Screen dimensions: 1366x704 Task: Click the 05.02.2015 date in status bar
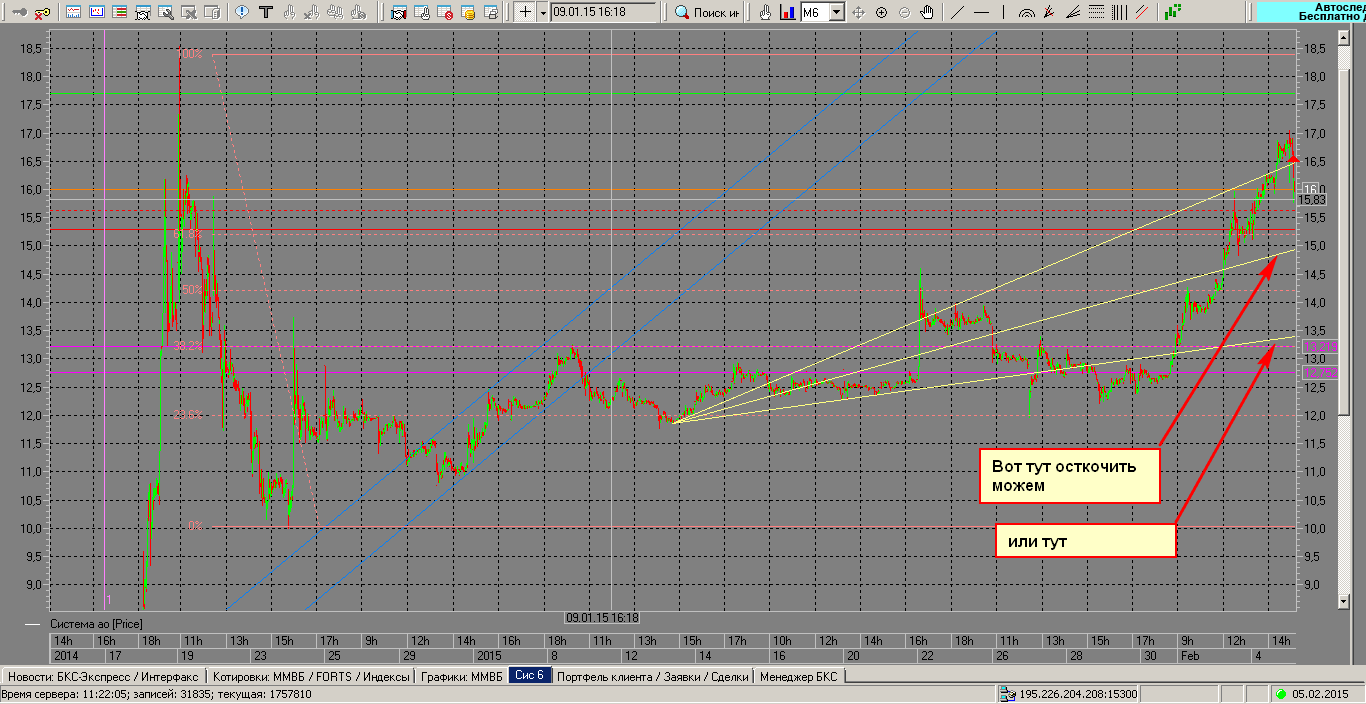(1320, 694)
